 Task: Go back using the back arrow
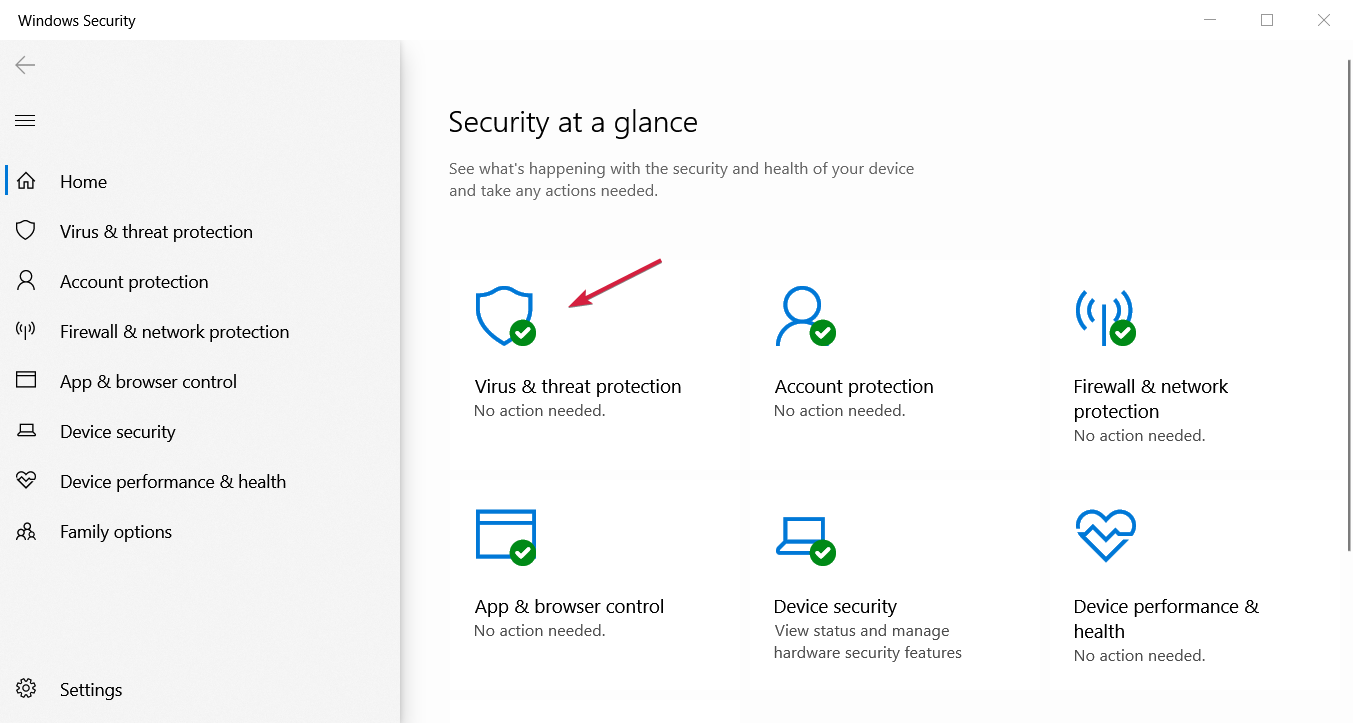[x=25, y=65]
